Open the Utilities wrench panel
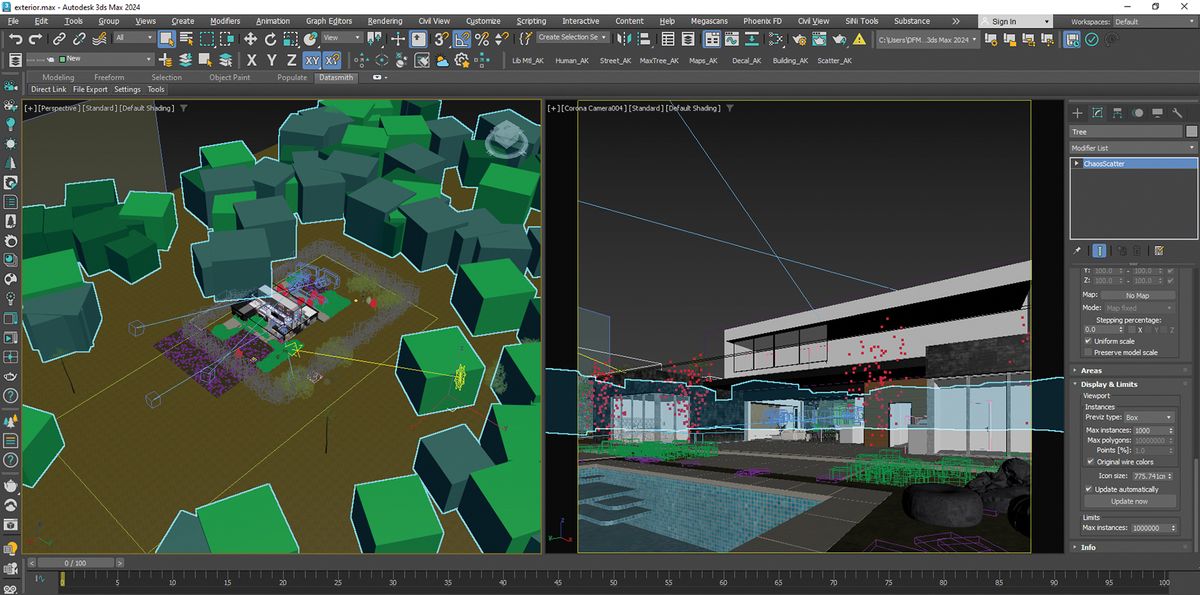The image size is (1200, 595). coord(1177,112)
